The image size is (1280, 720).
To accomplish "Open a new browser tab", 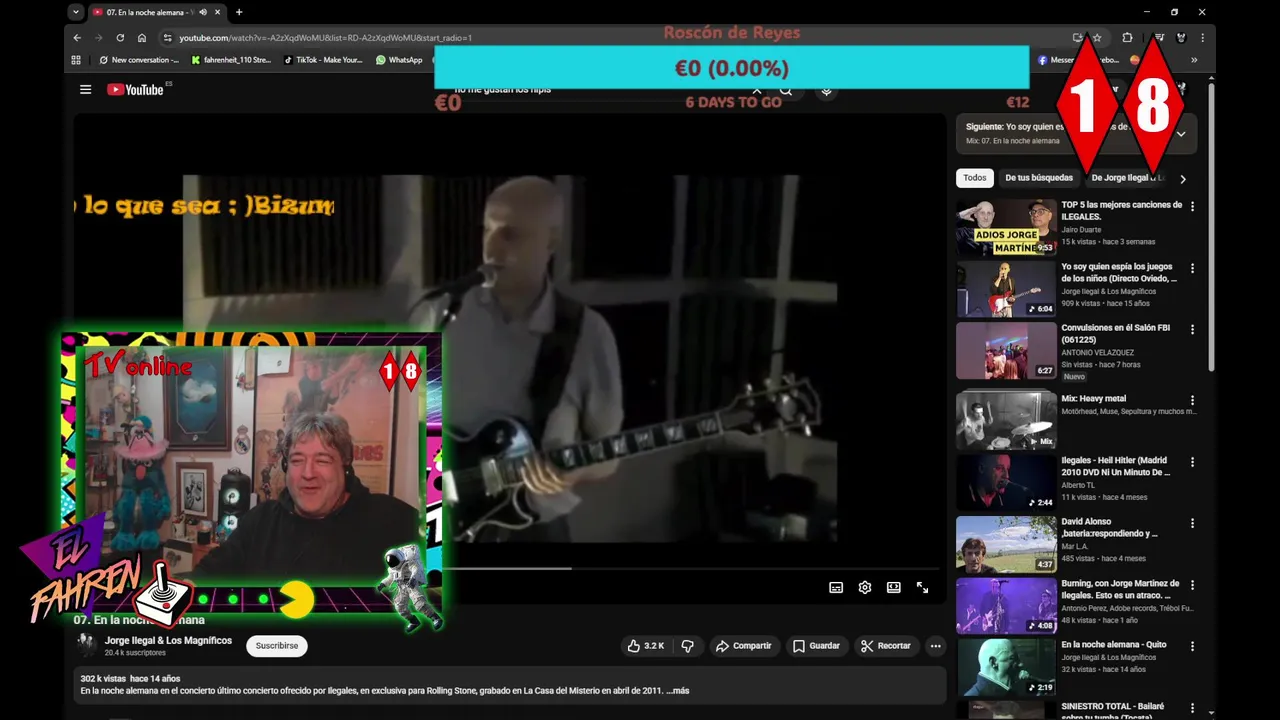I will coord(238,12).
